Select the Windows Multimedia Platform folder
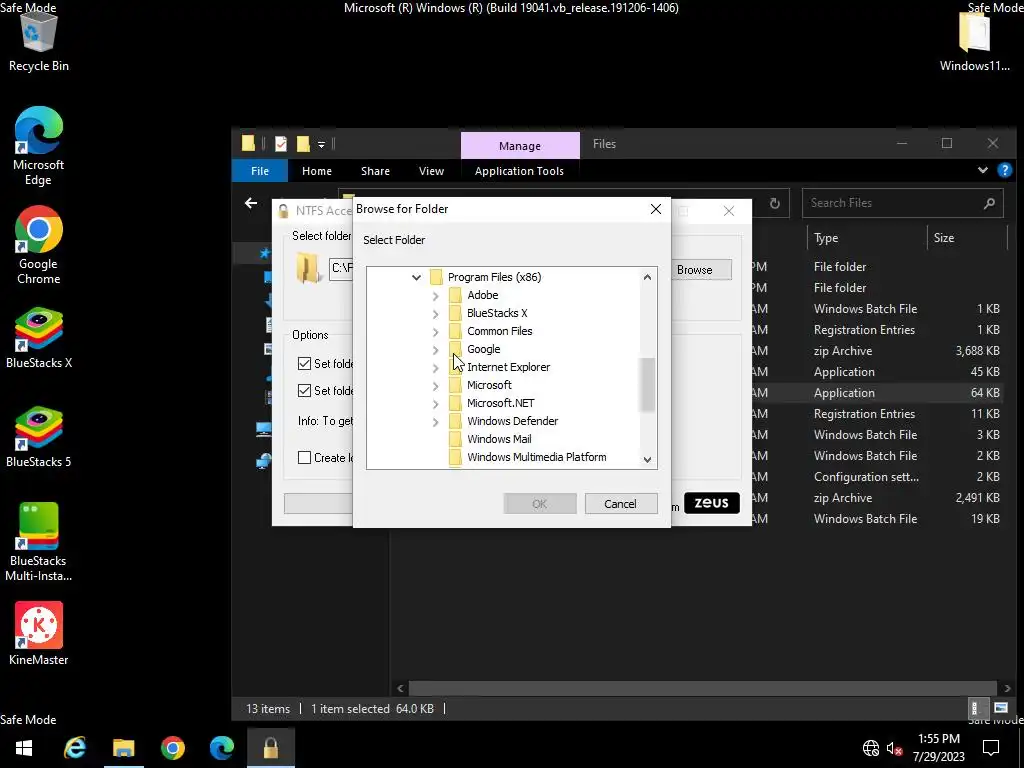 [x=537, y=457]
